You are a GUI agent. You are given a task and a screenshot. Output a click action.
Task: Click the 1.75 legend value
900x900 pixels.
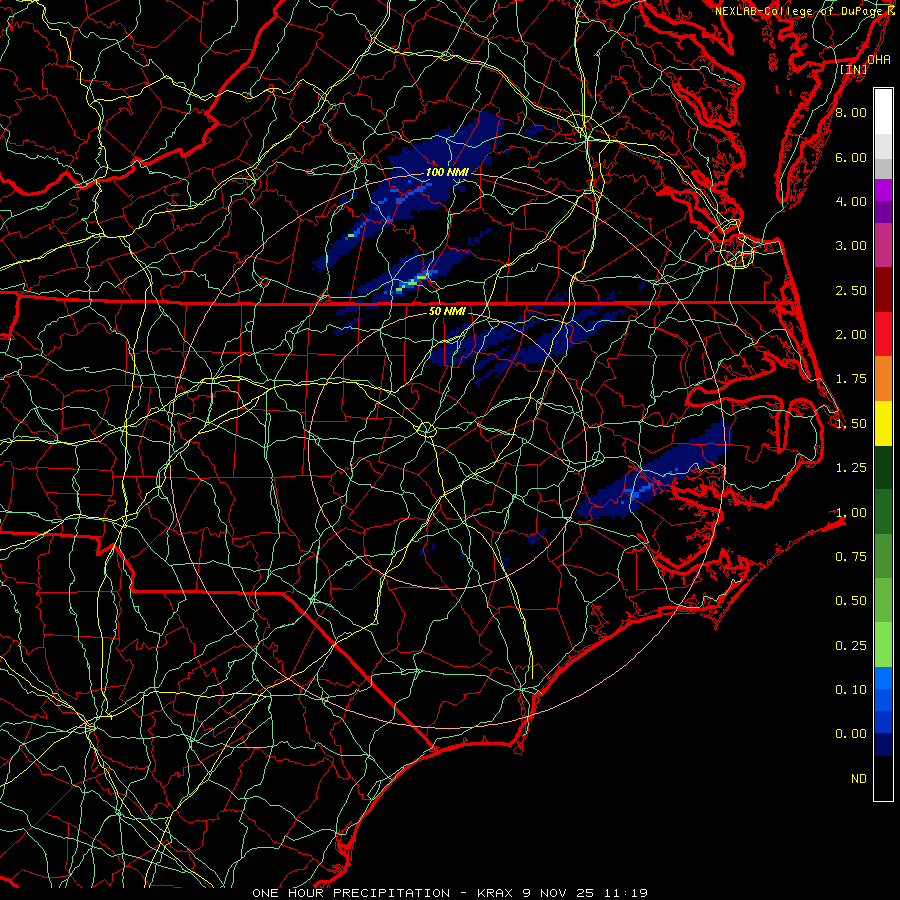tap(851, 379)
